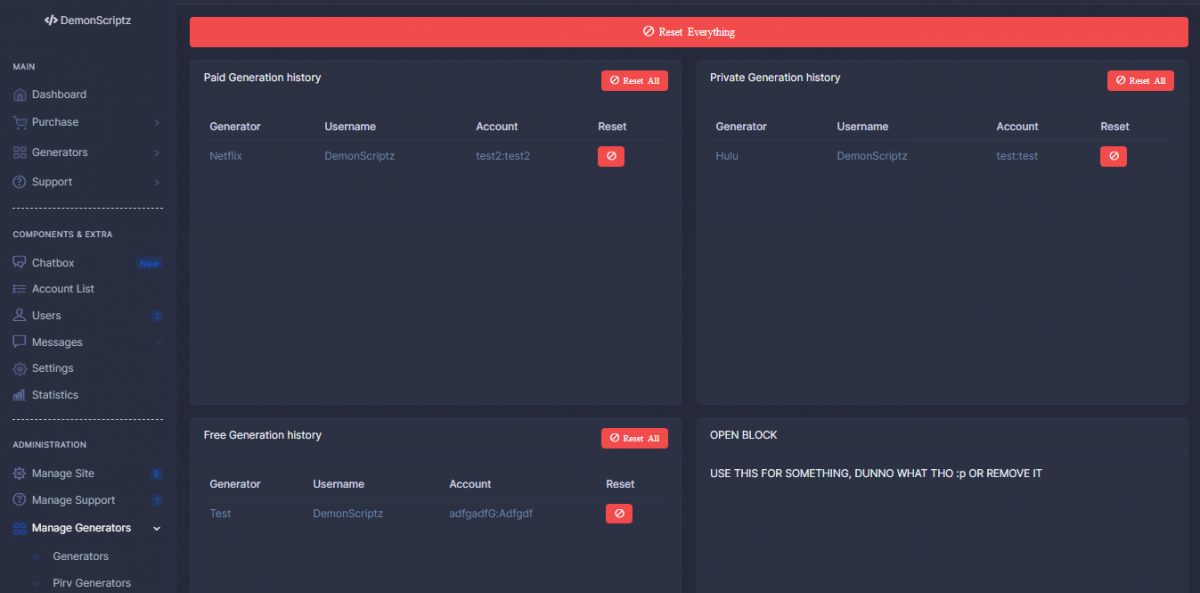Open the Messages menu item
The height and width of the screenshot is (593, 1200).
57,342
